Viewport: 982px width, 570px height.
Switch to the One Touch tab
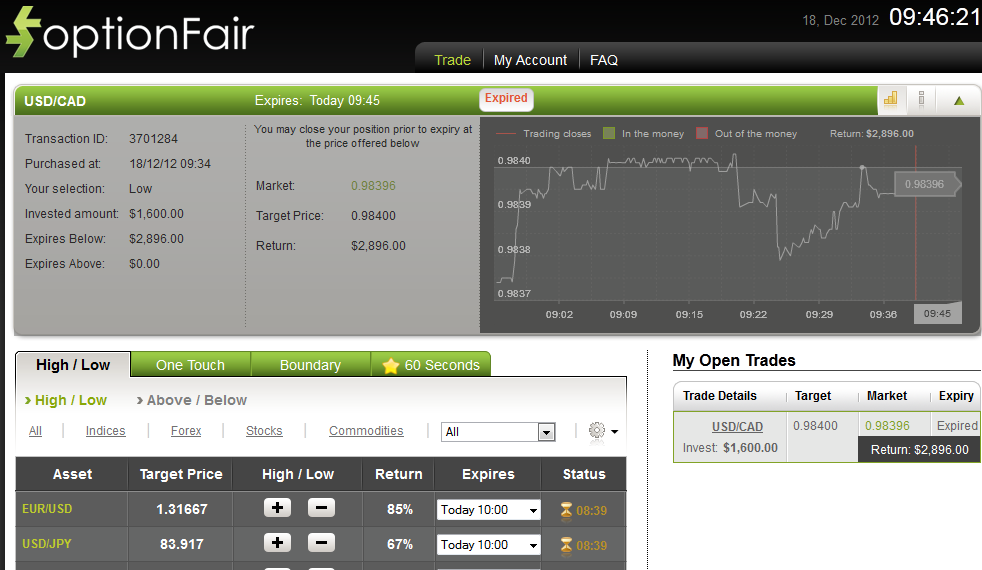(190, 365)
